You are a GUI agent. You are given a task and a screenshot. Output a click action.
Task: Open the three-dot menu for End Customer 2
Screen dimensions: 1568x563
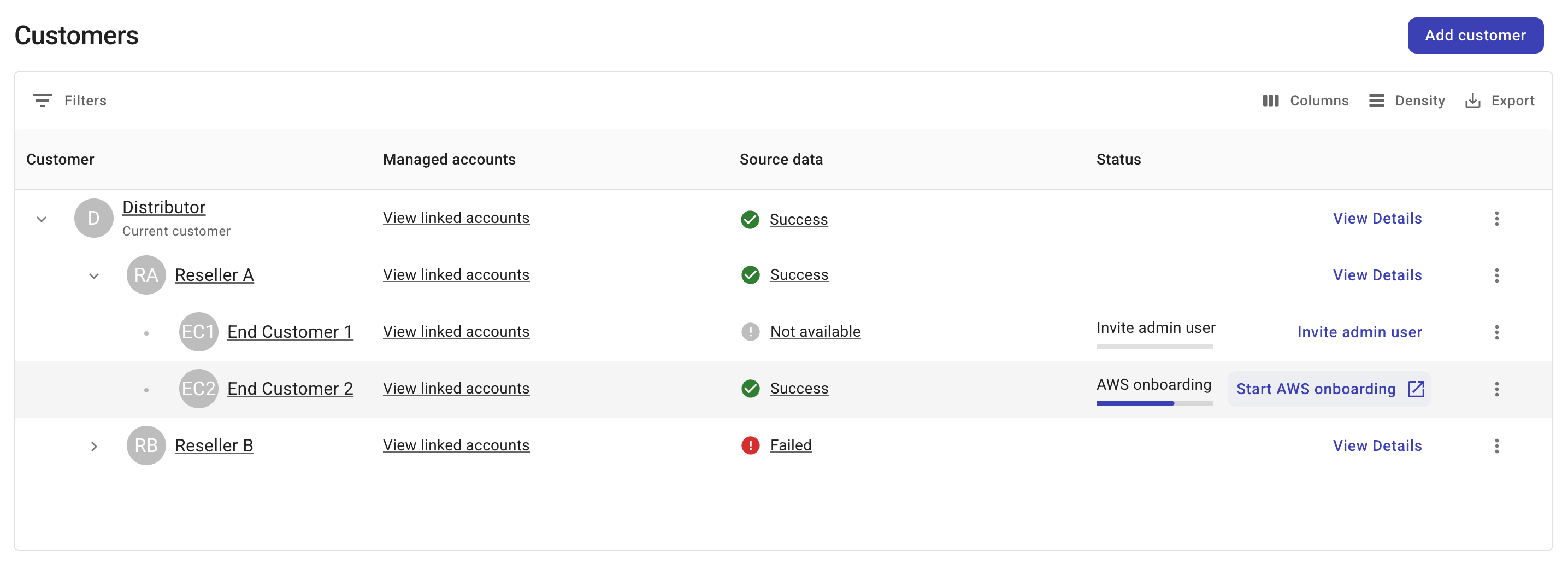(x=1496, y=389)
